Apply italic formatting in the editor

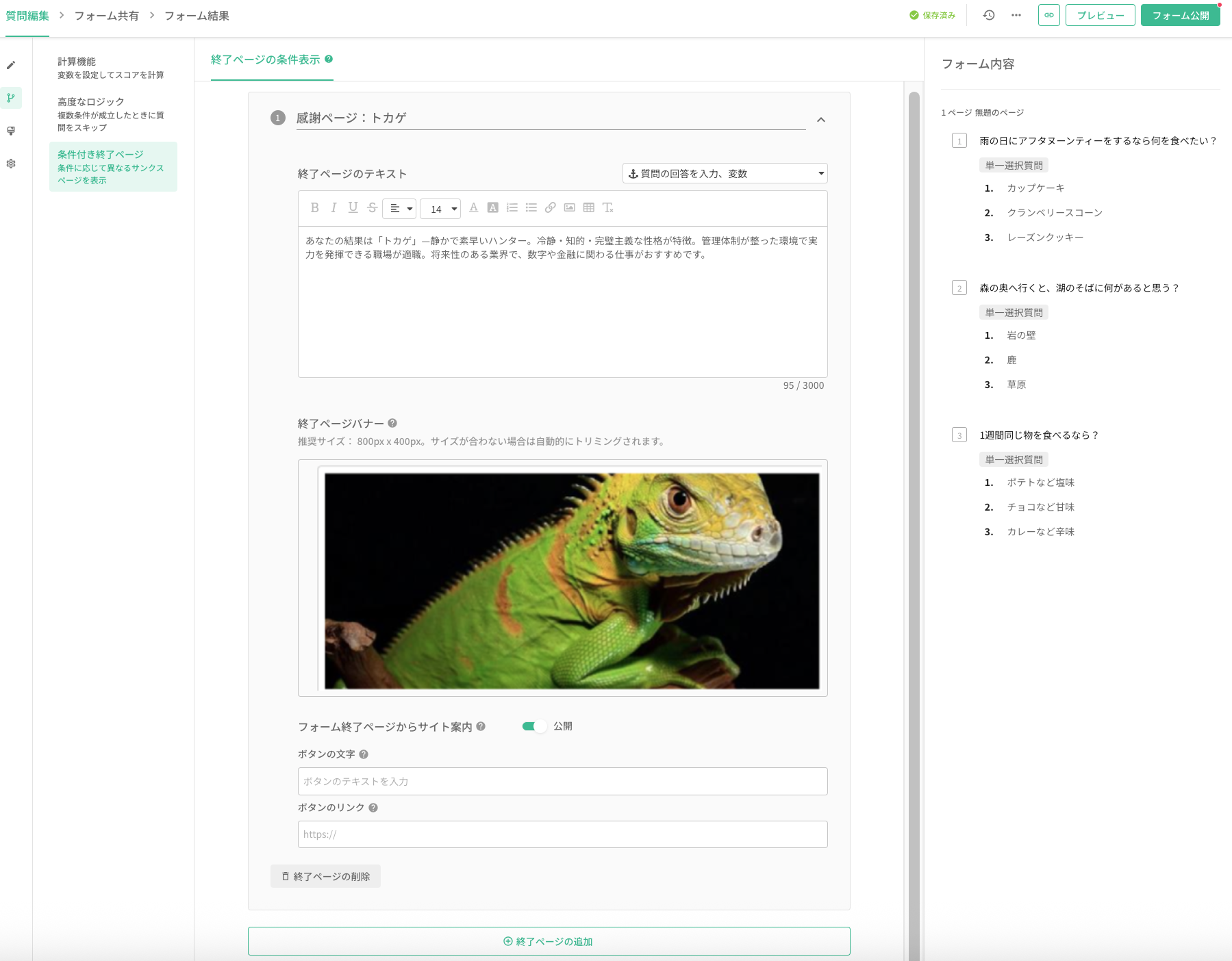334,208
